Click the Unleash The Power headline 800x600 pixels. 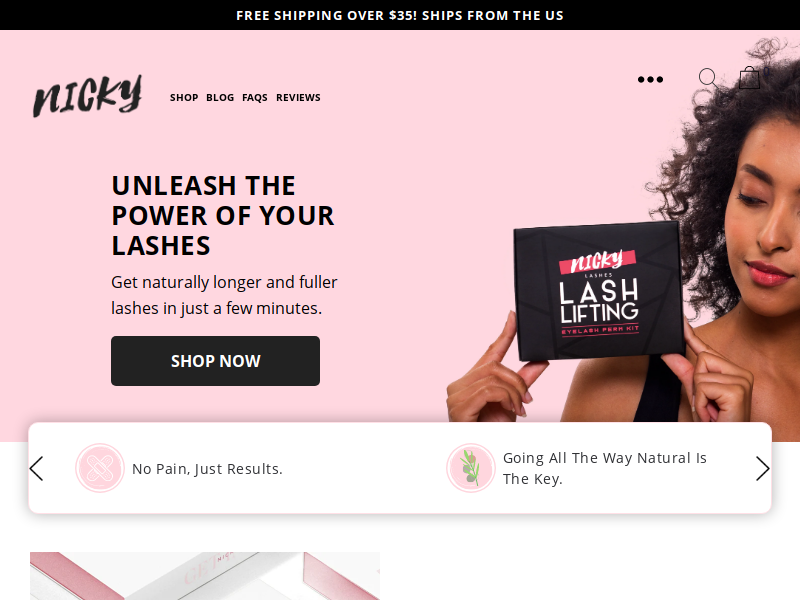pyautogui.click(x=223, y=215)
